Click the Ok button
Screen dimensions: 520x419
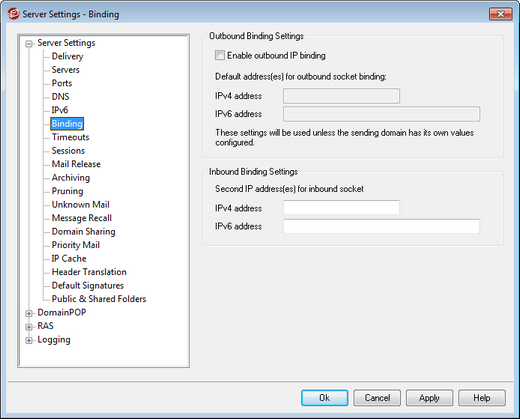pyautogui.click(x=324, y=398)
